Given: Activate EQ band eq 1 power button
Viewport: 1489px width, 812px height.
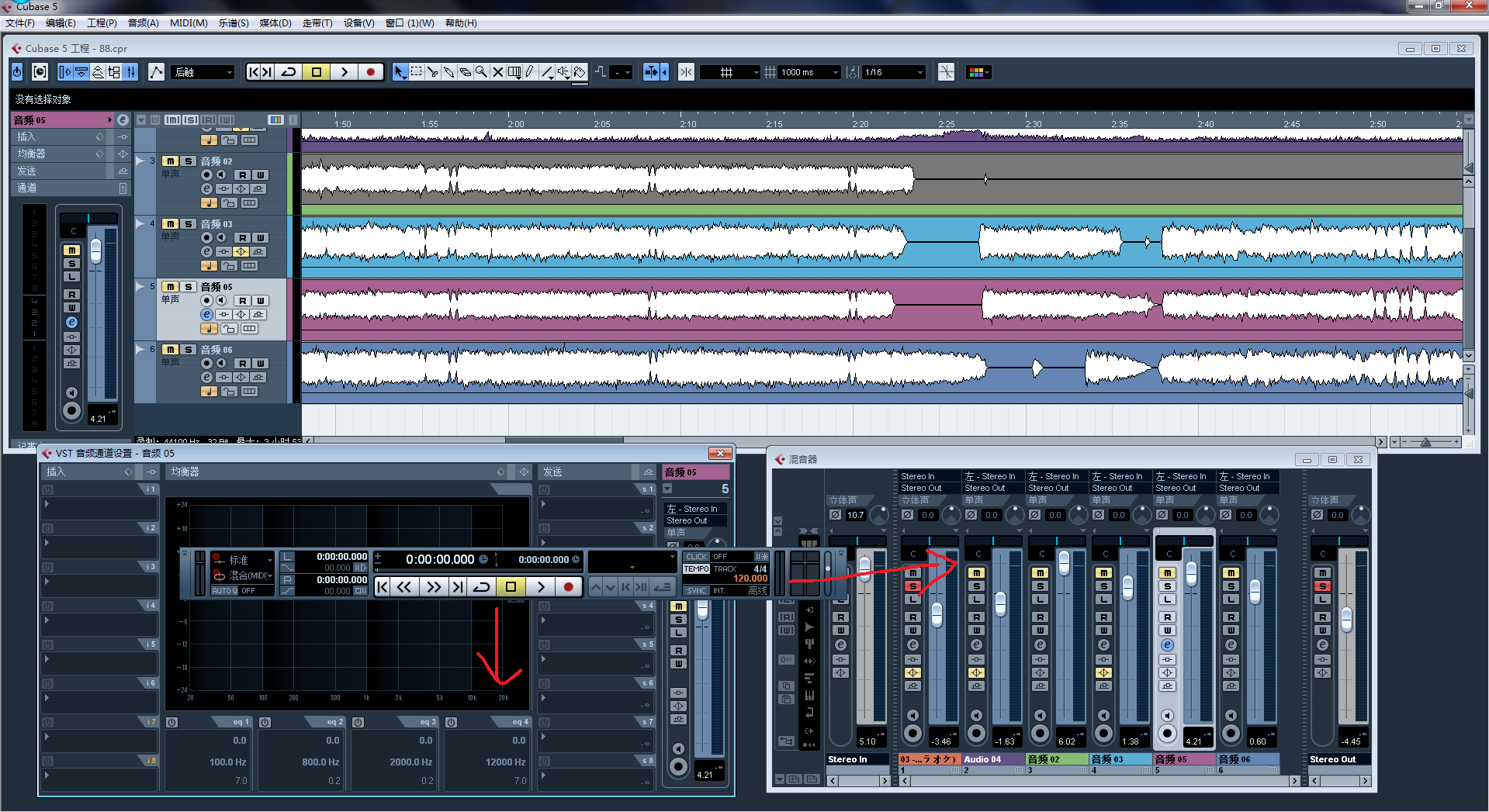Looking at the screenshot, I should click(172, 722).
